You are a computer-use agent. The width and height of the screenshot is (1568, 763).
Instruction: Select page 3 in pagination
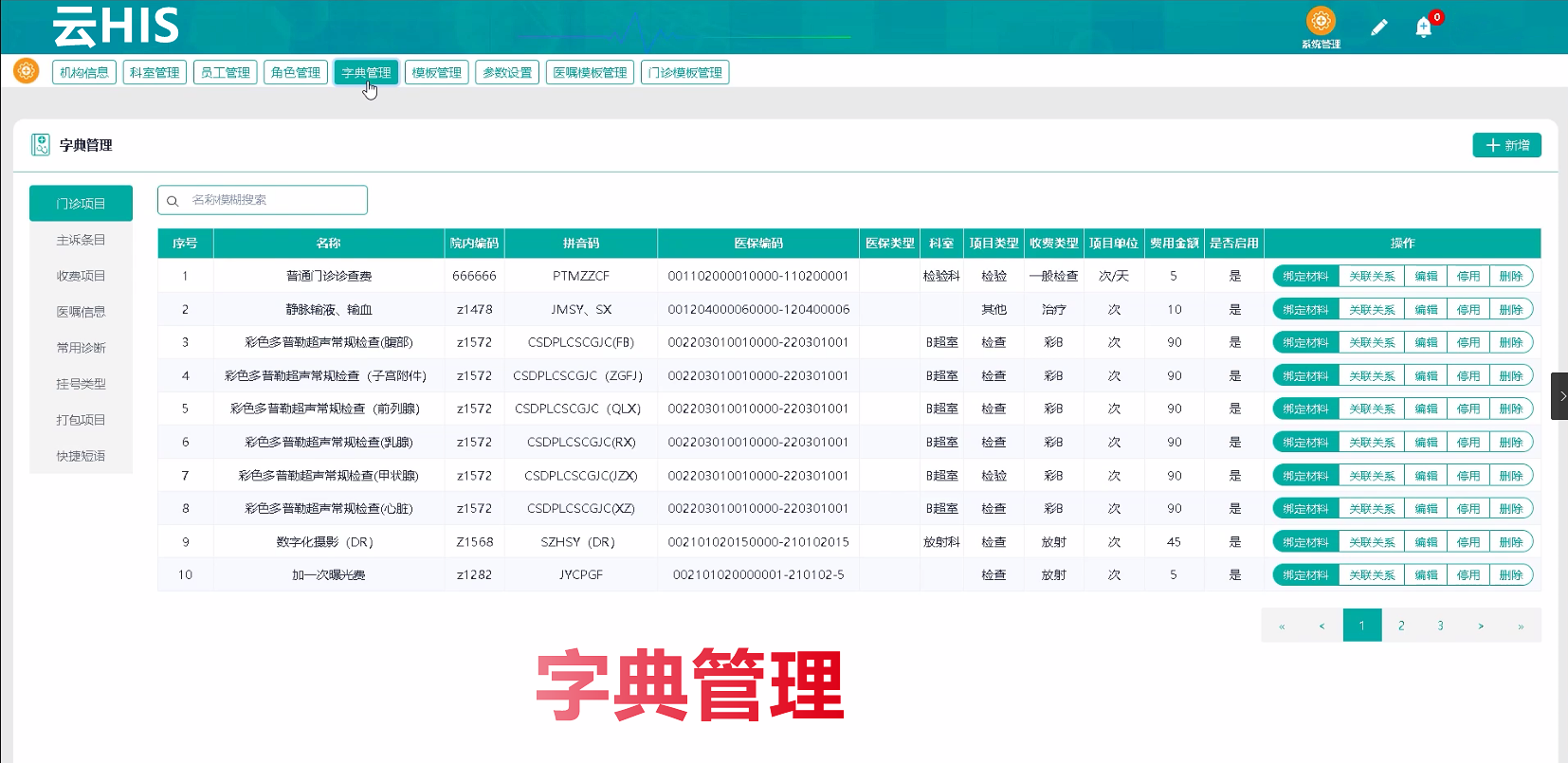pyautogui.click(x=1440, y=626)
